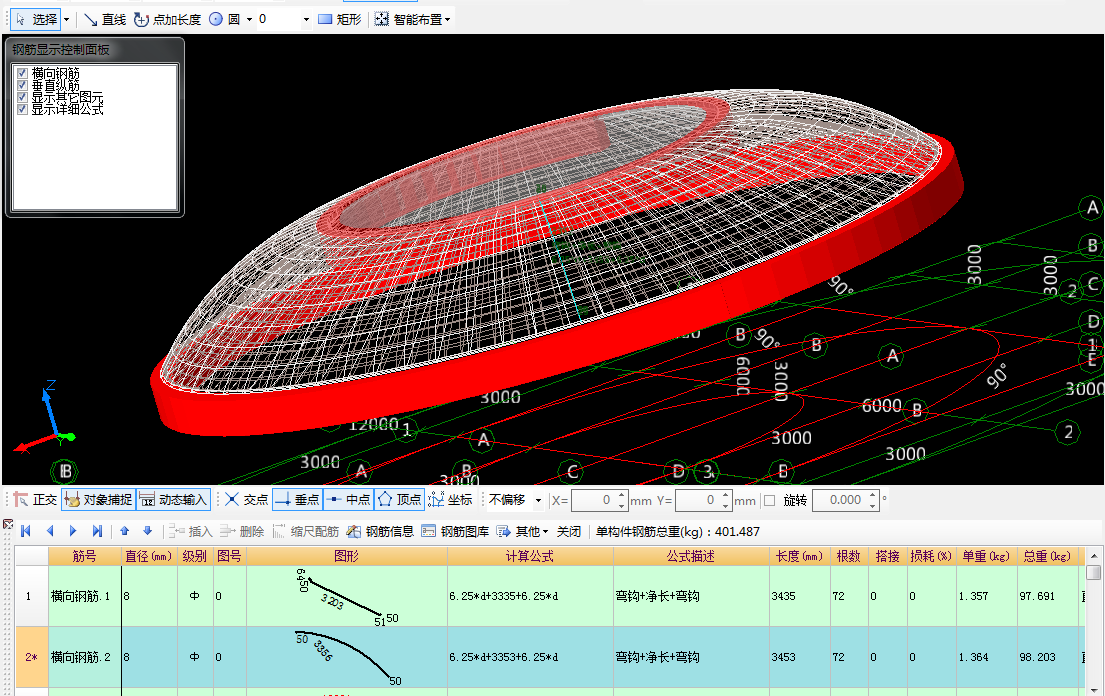Click the 公式描述 column header
This screenshot has width=1105, height=696.
pyautogui.click(x=691, y=557)
